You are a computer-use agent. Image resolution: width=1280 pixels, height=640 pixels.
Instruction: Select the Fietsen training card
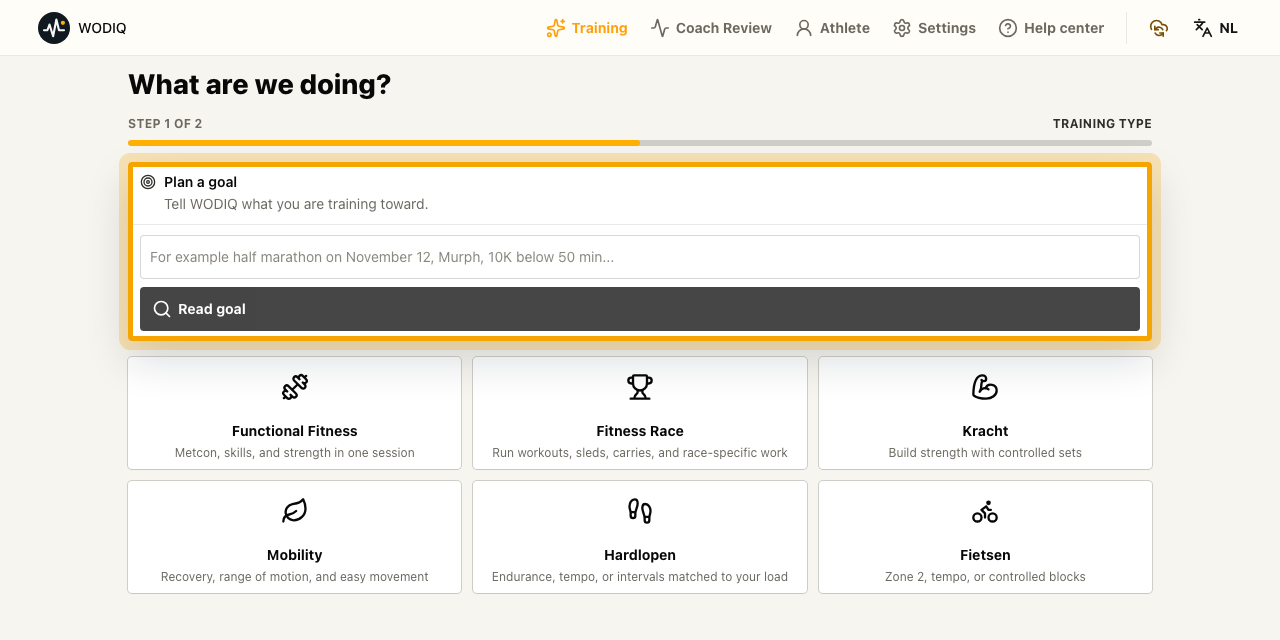click(x=985, y=537)
